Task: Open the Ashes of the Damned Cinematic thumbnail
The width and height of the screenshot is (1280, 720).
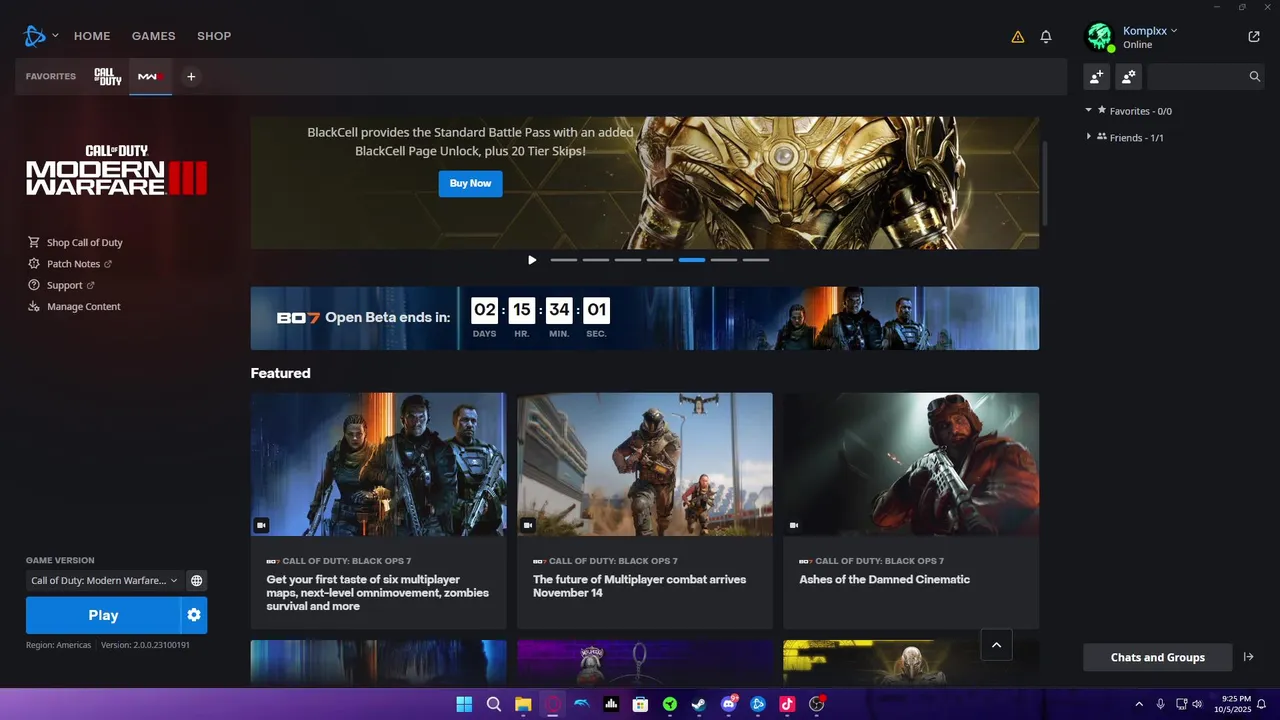Action: click(911, 464)
